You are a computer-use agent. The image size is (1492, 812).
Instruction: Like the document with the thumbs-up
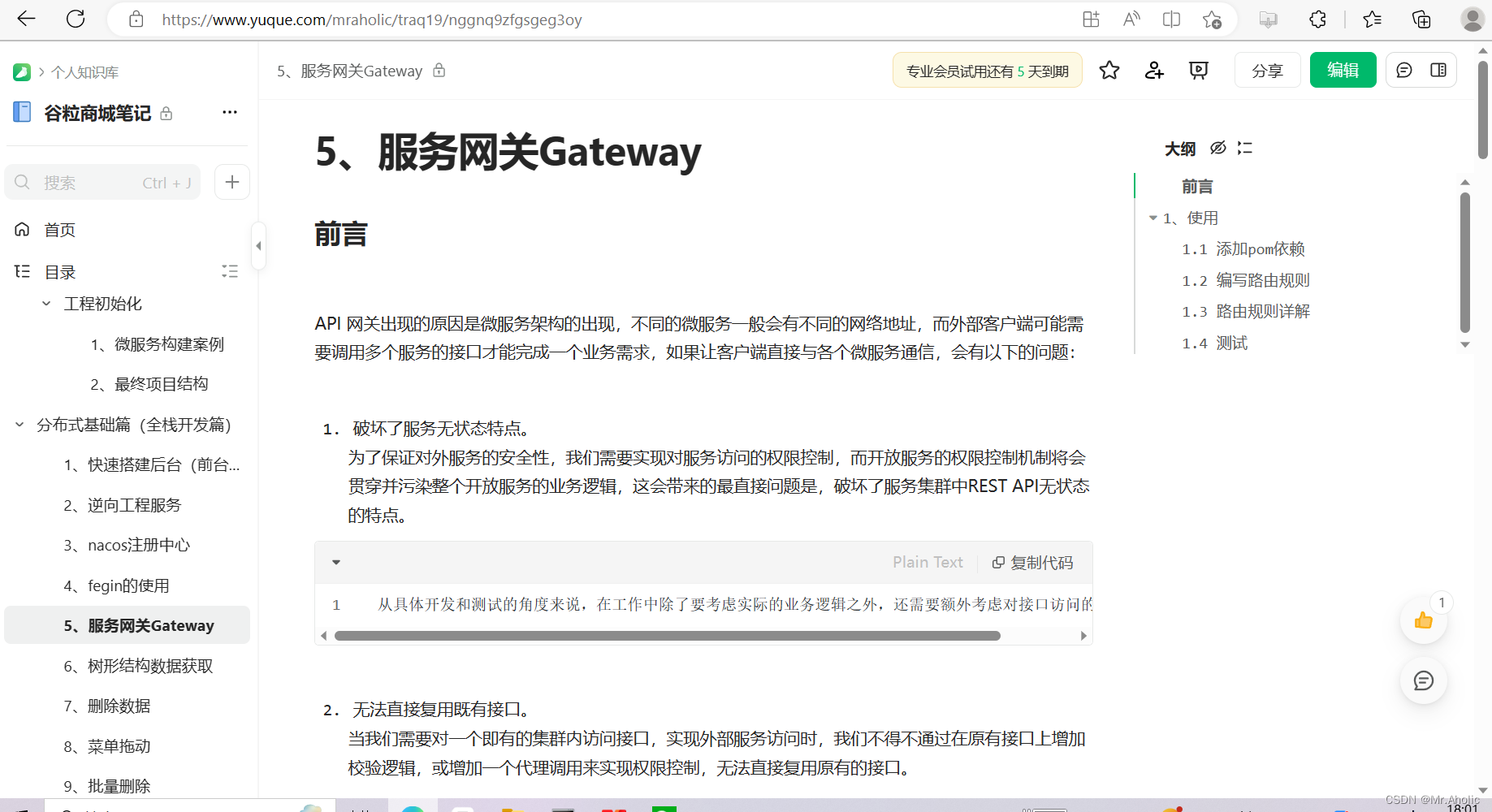[1422, 620]
